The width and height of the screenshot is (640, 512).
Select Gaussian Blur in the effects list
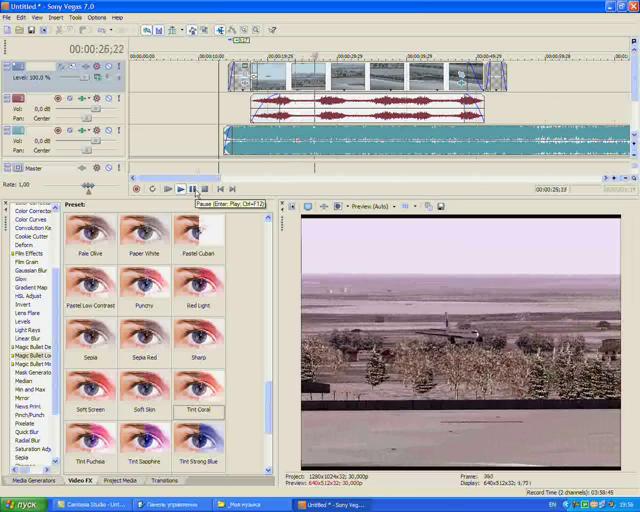pyautogui.click(x=31, y=271)
